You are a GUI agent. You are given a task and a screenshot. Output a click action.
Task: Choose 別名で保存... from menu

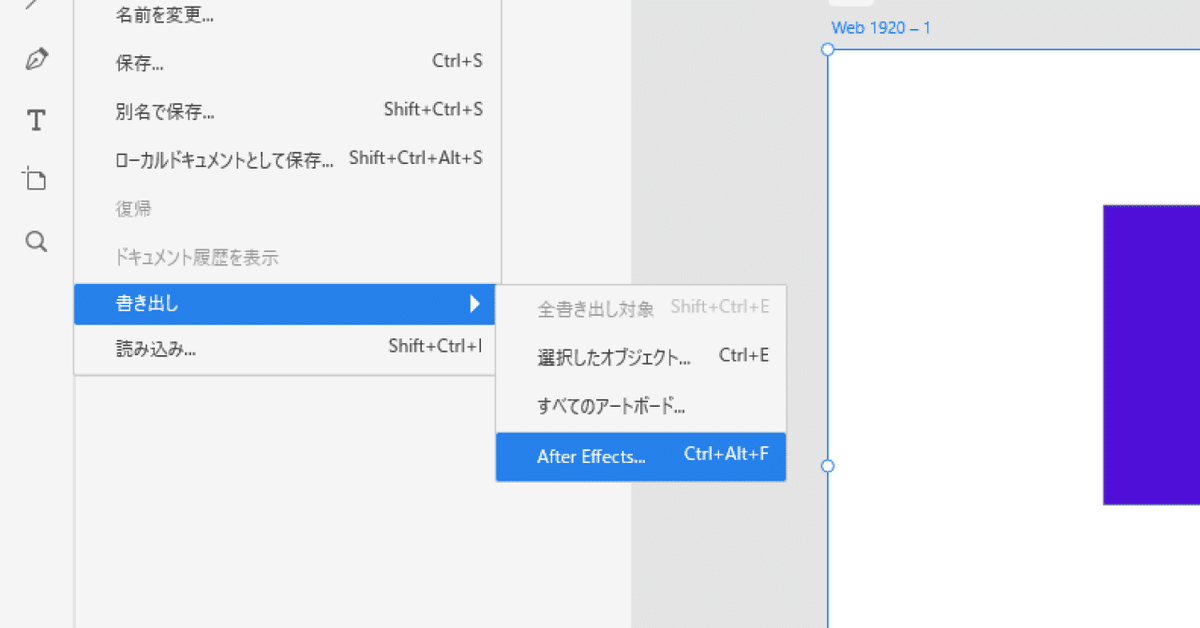pyautogui.click(x=288, y=110)
